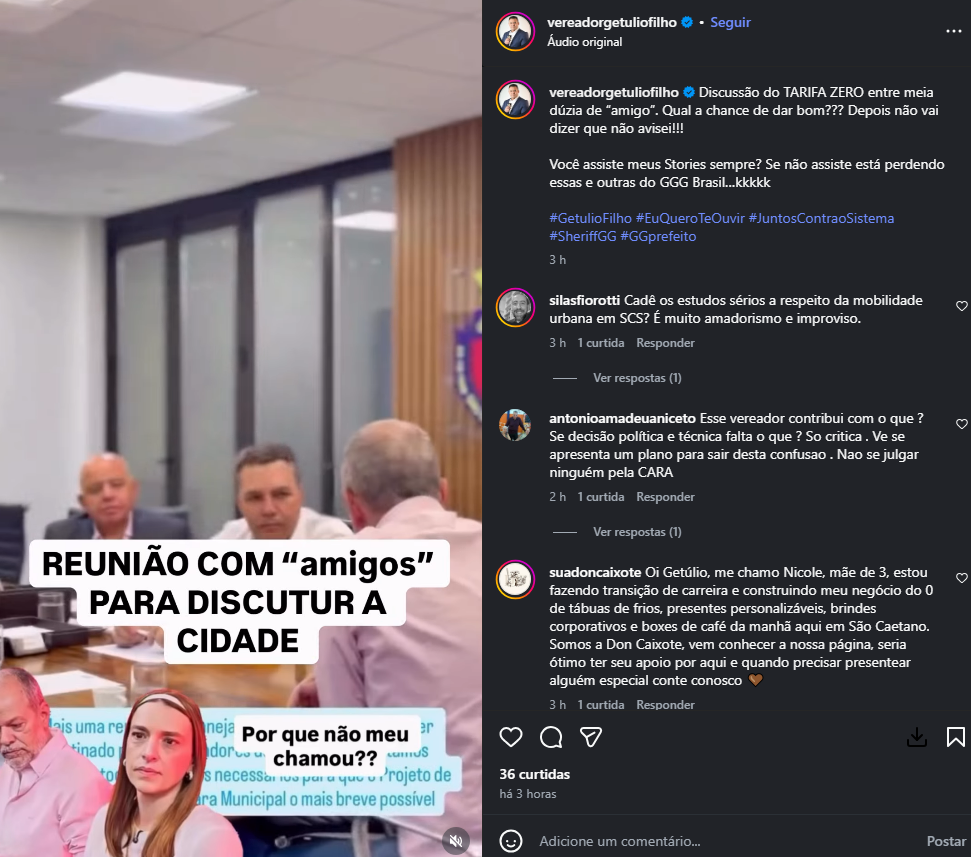Unmute the video with the speaker icon
The width and height of the screenshot is (971, 857).
(456, 840)
